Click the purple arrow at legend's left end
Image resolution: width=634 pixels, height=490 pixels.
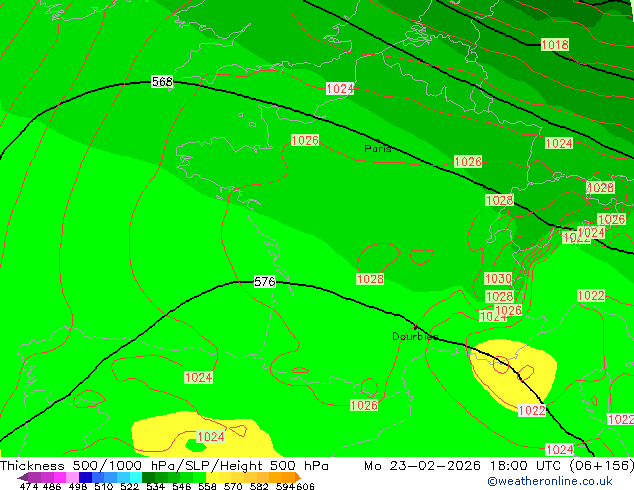[22, 477]
